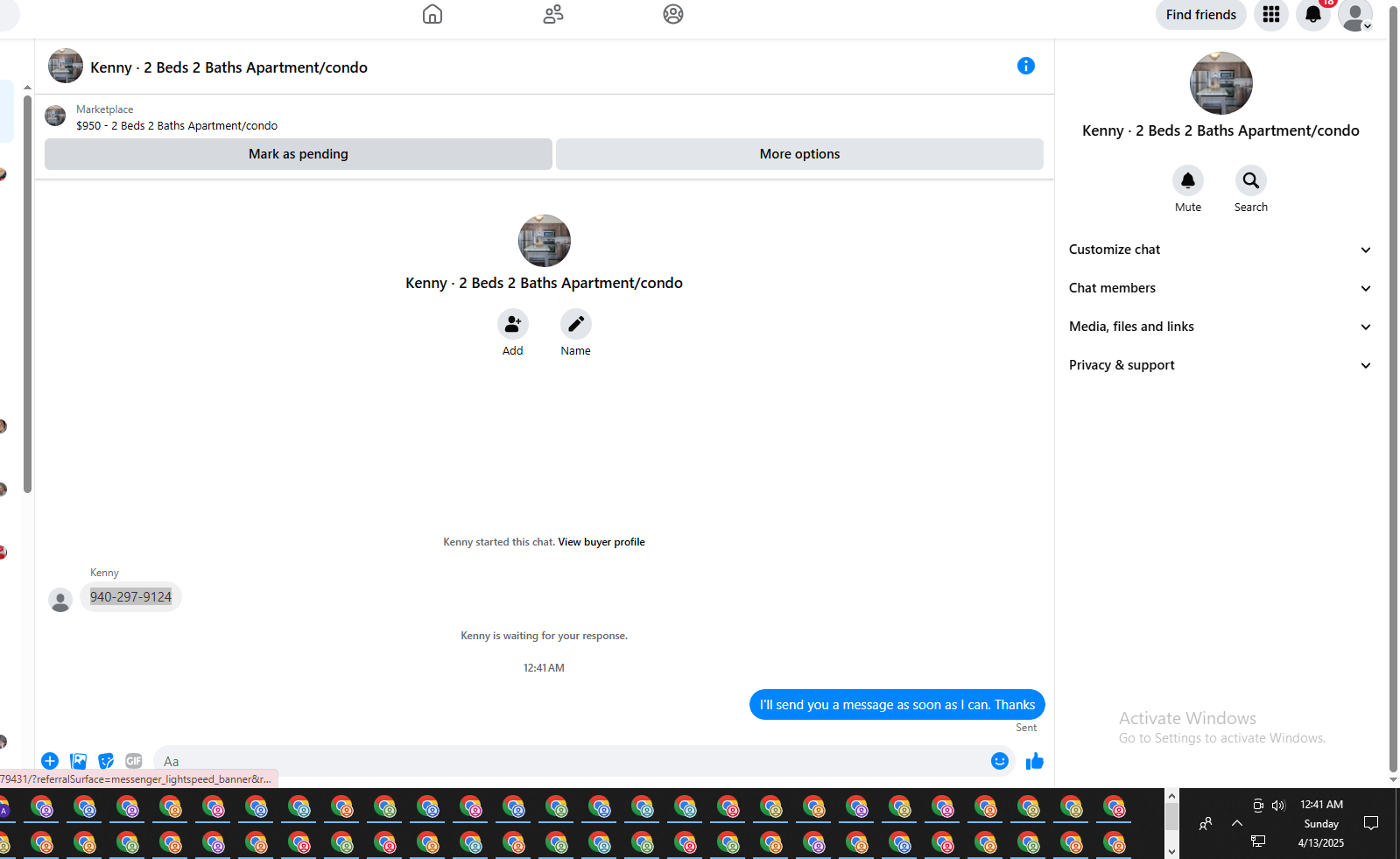Click Find friends button

click(1201, 15)
